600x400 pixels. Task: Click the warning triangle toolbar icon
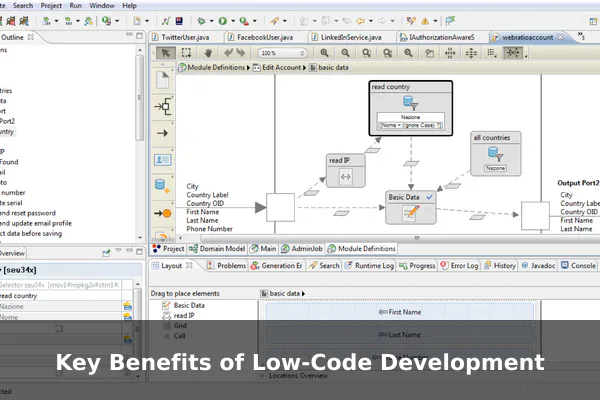click(425, 21)
